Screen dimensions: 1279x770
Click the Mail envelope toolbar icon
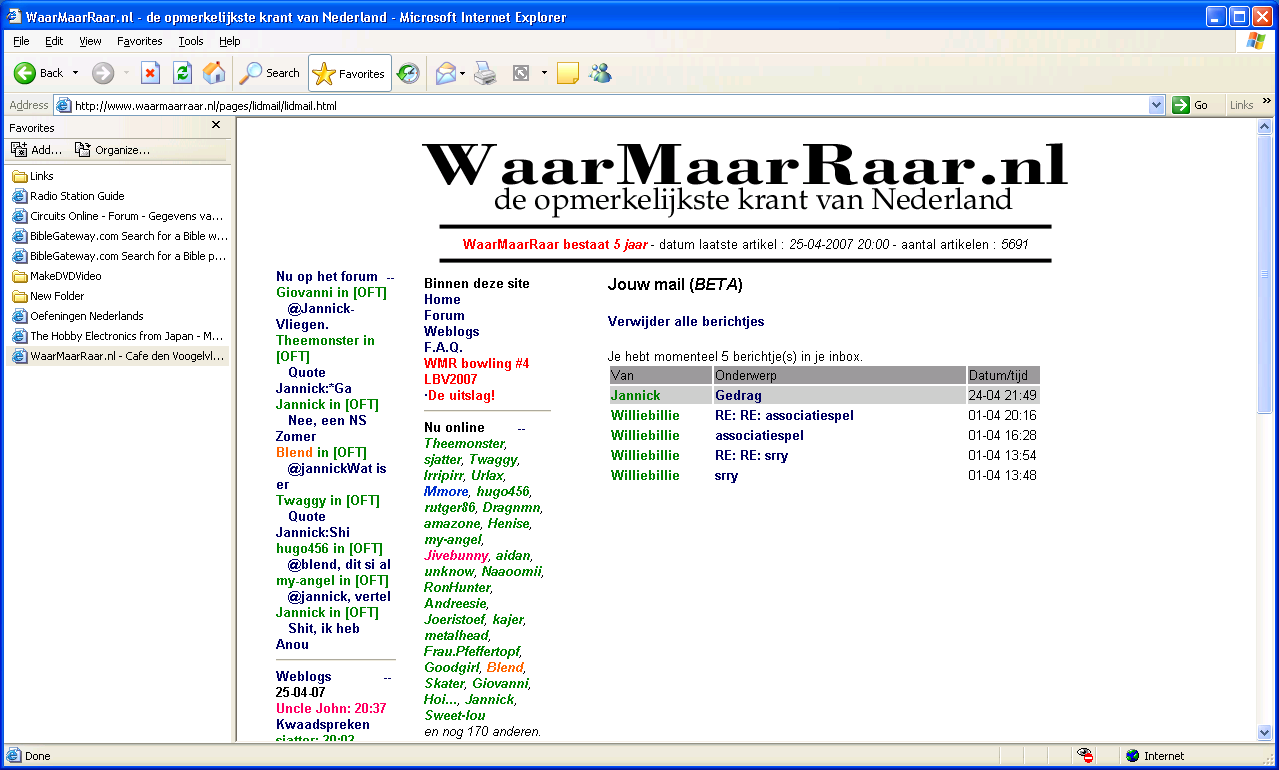(445, 73)
